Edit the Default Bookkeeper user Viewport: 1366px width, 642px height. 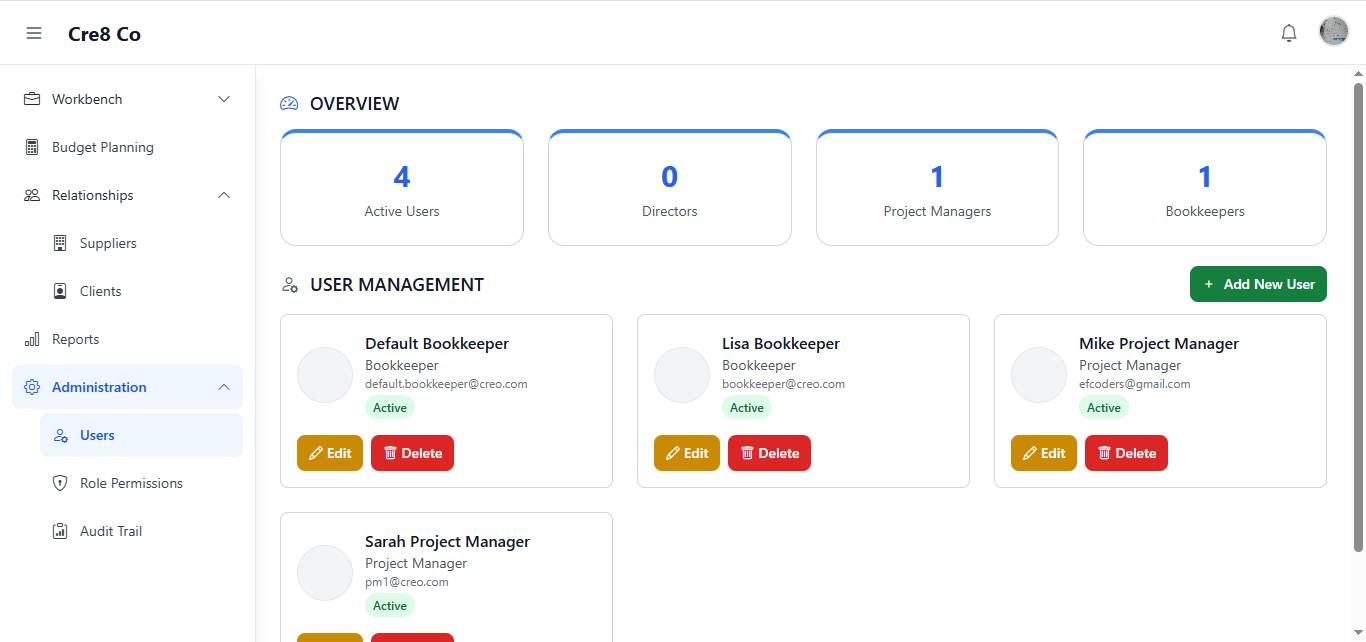(330, 453)
